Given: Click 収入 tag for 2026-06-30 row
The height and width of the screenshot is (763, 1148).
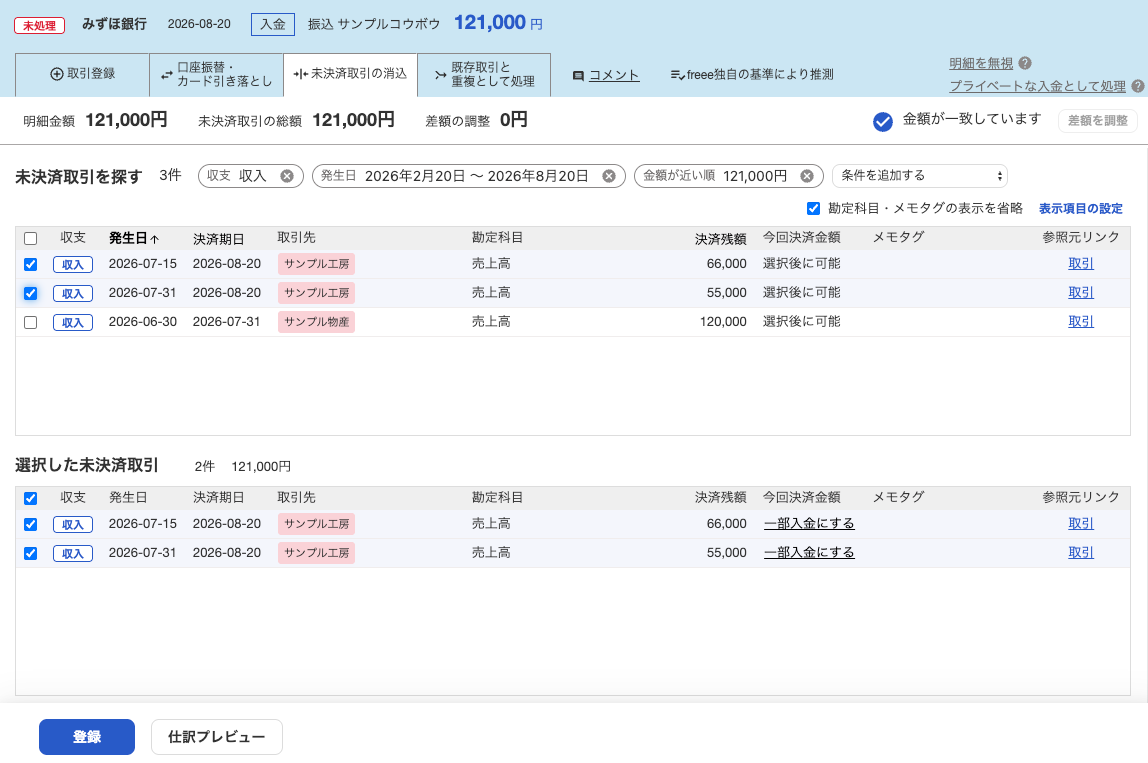Looking at the screenshot, I should (x=72, y=322).
